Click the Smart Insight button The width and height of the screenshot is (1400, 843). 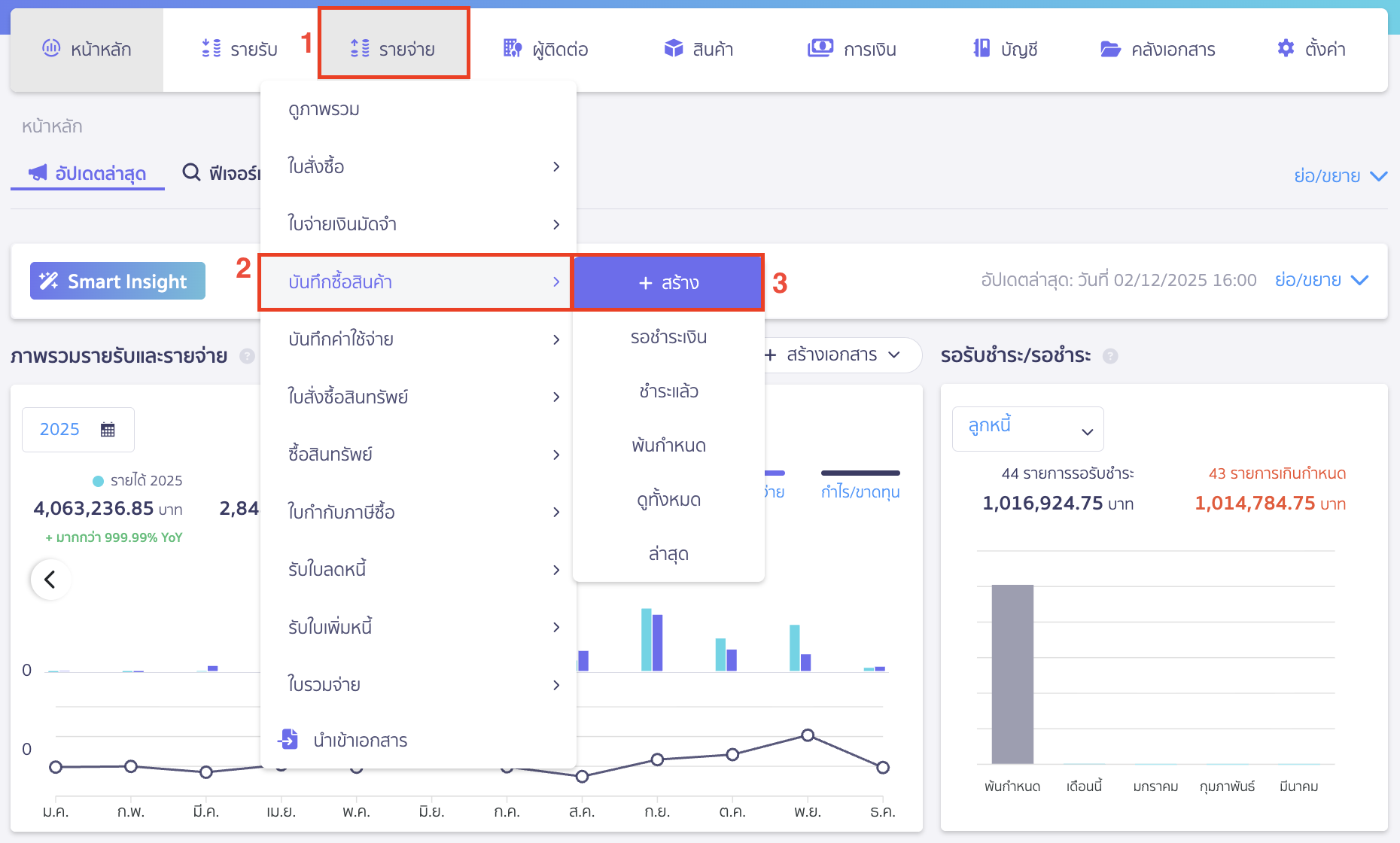click(x=117, y=281)
